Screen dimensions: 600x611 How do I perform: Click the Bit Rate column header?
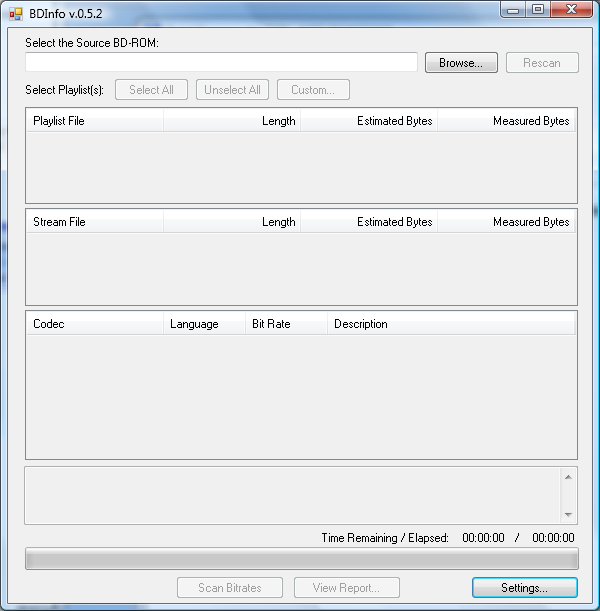tap(286, 324)
